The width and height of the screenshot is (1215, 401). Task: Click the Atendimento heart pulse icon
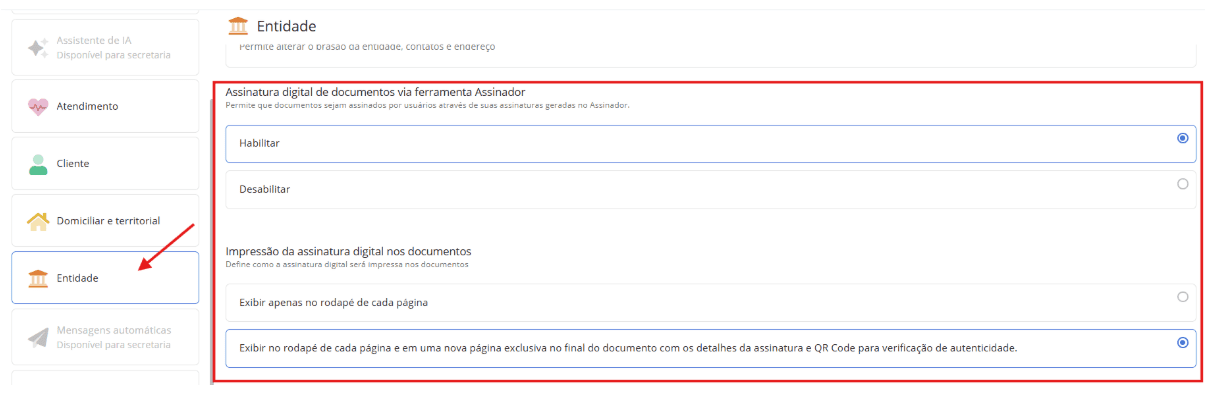tap(38, 106)
